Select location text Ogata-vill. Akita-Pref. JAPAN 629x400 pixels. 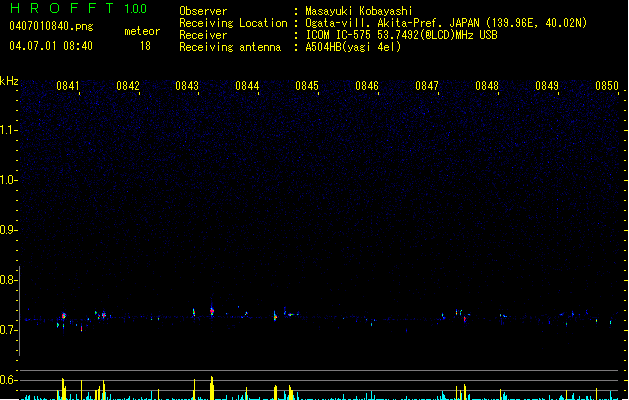click(x=392, y=23)
